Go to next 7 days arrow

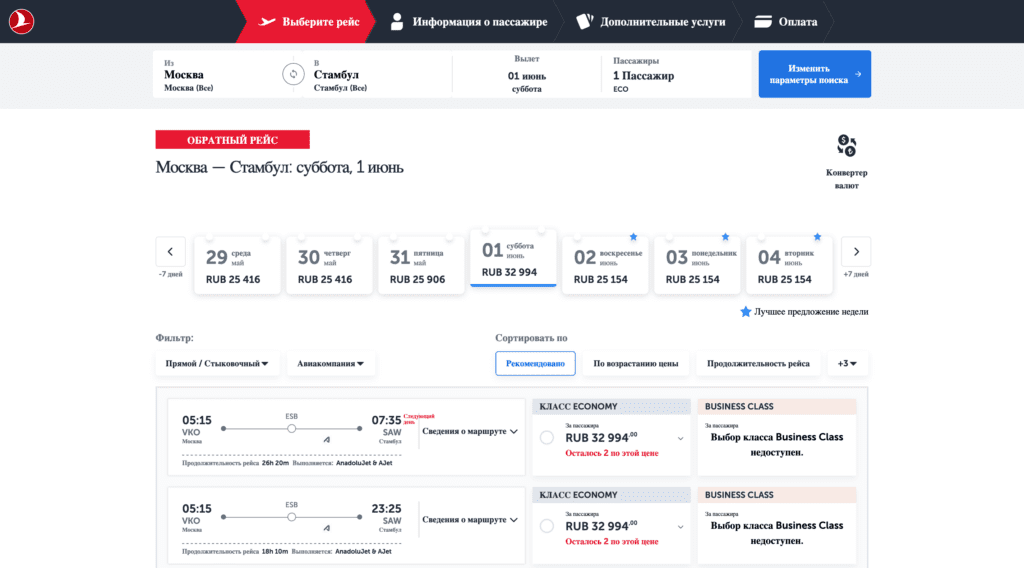pyautogui.click(x=856, y=252)
